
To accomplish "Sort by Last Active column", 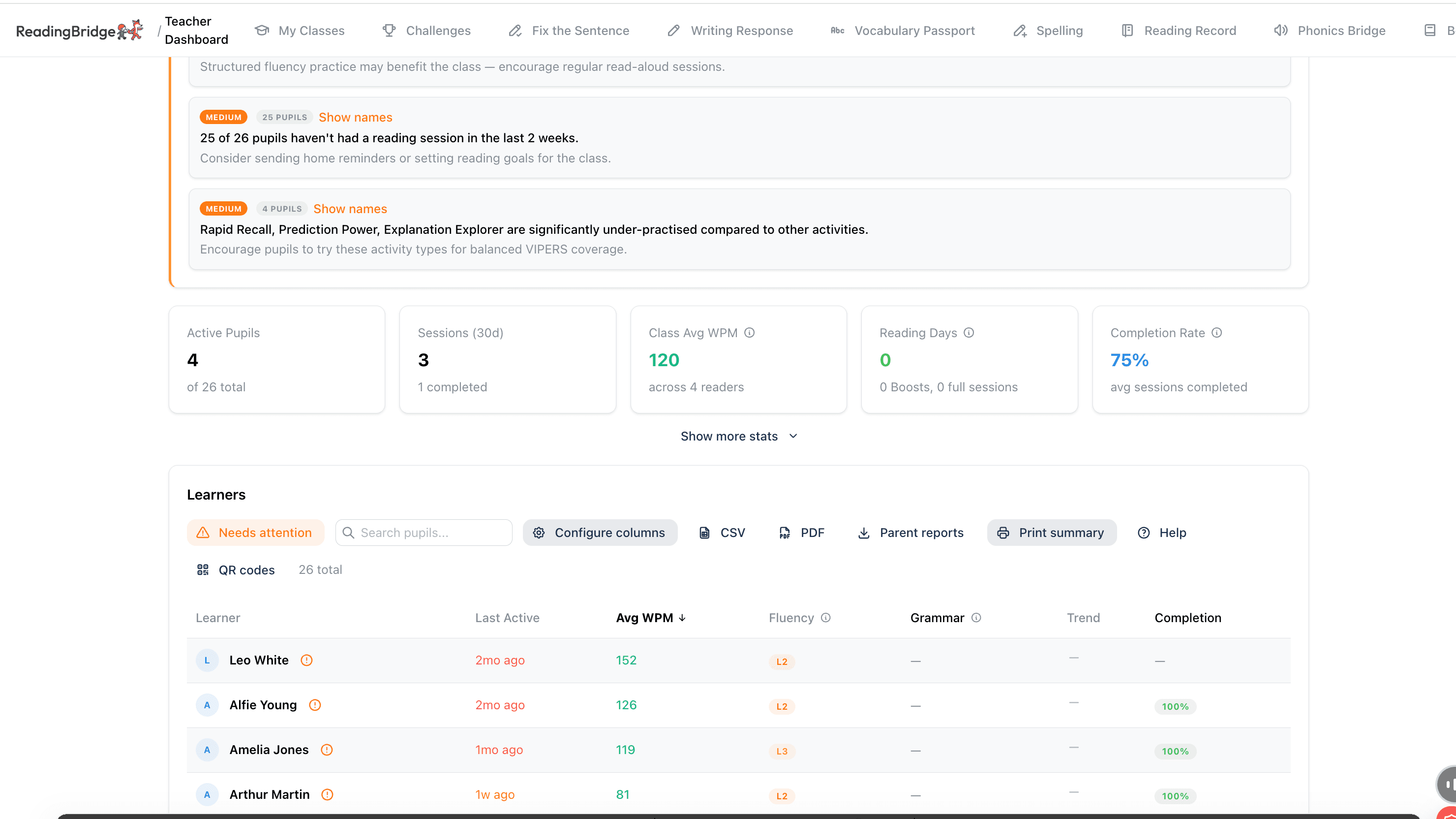I will [x=507, y=618].
